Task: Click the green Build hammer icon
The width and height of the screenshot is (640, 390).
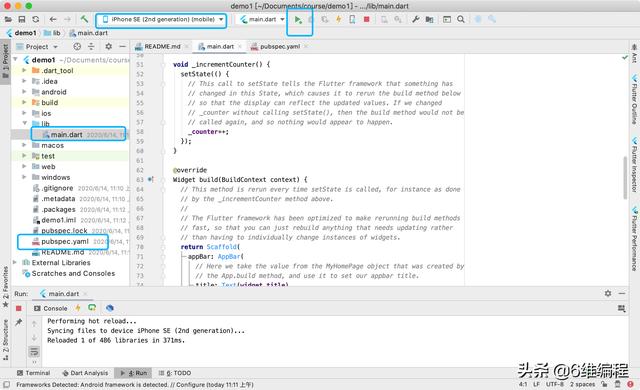Action: [x=84, y=19]
